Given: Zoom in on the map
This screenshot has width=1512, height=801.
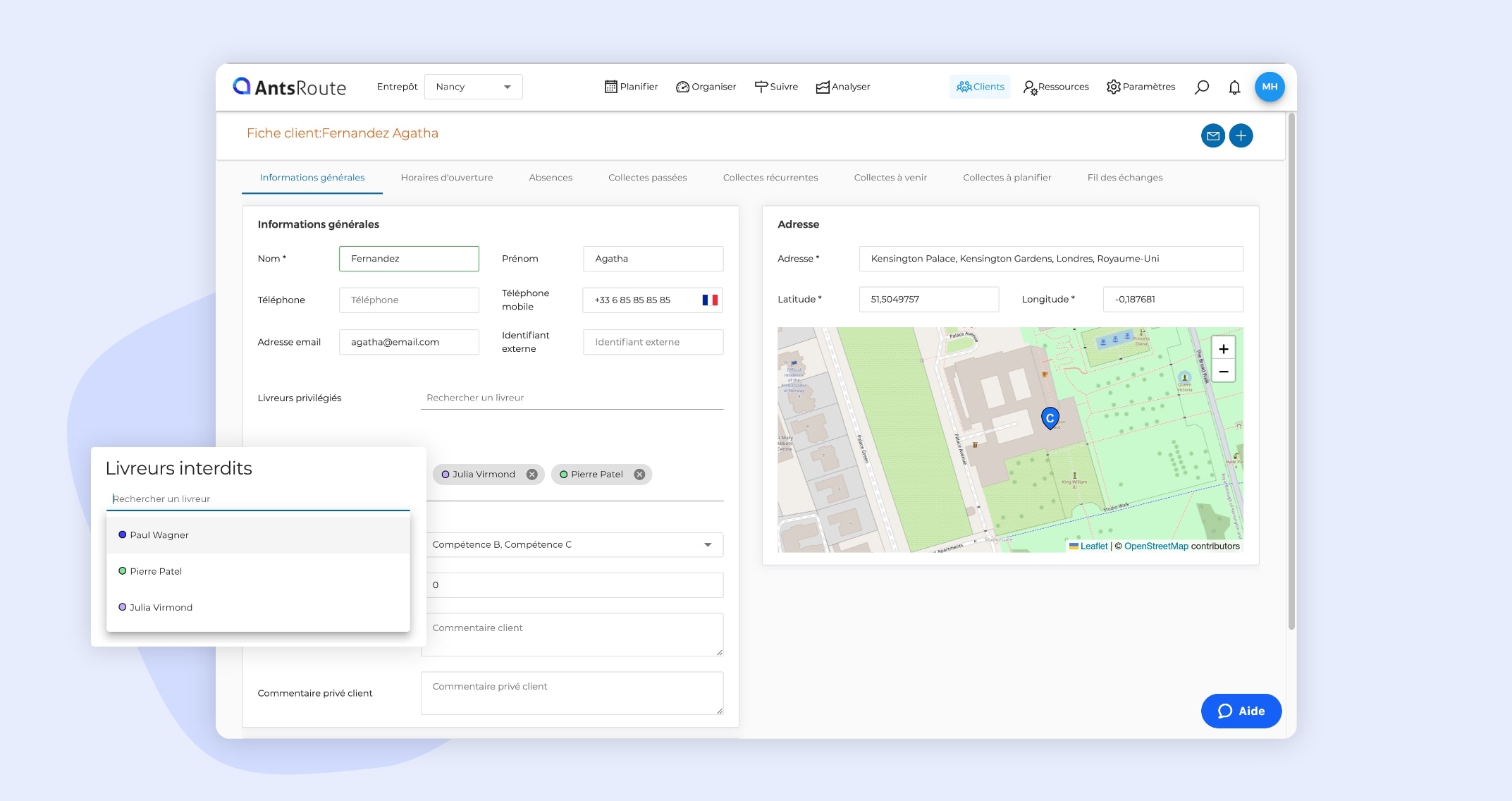Looking at the screenshot, I should 1223,349.
